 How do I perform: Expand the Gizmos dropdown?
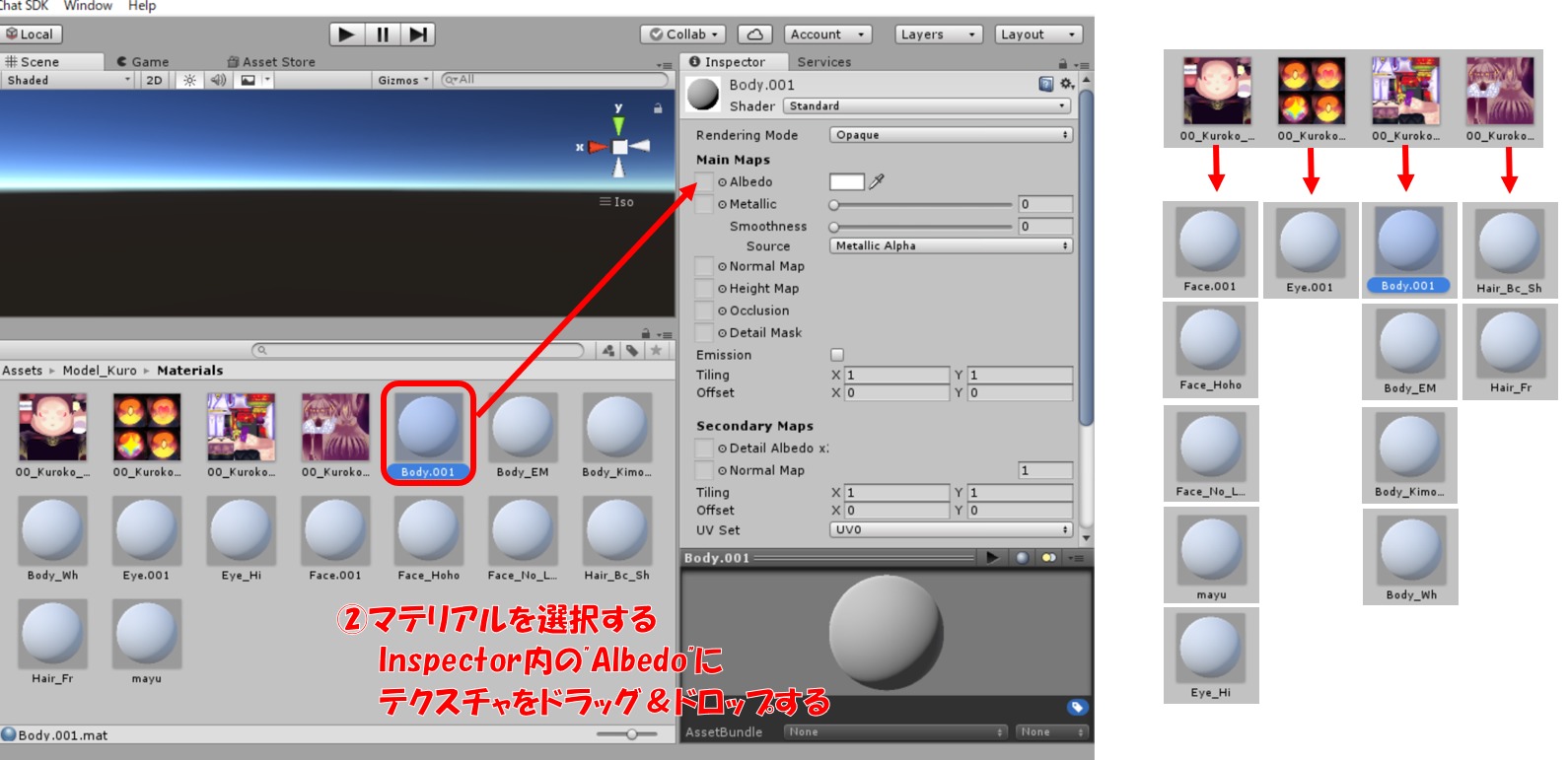[x=403, y=80]
